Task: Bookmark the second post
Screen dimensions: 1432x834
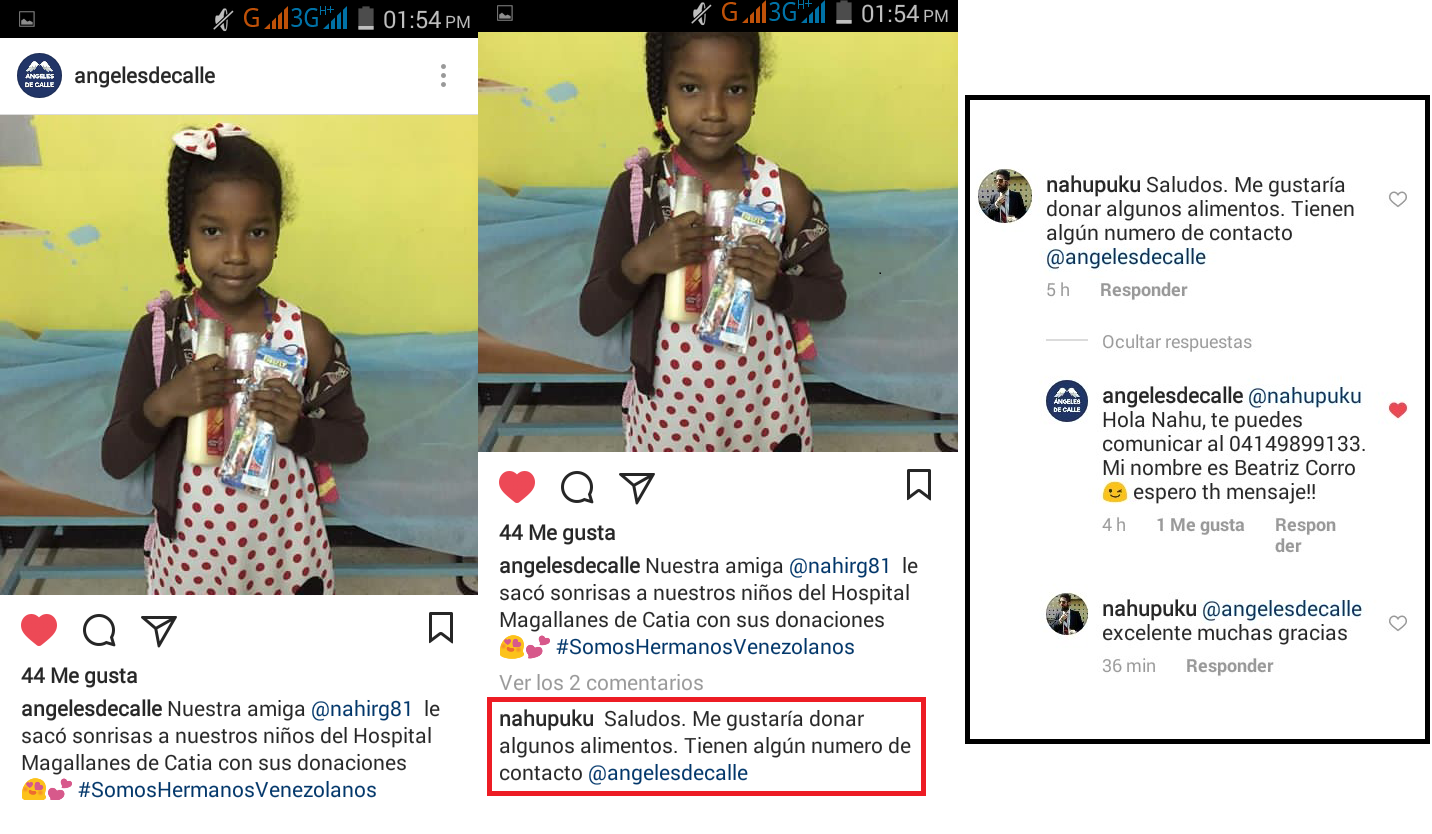Action: coord(919,485)
